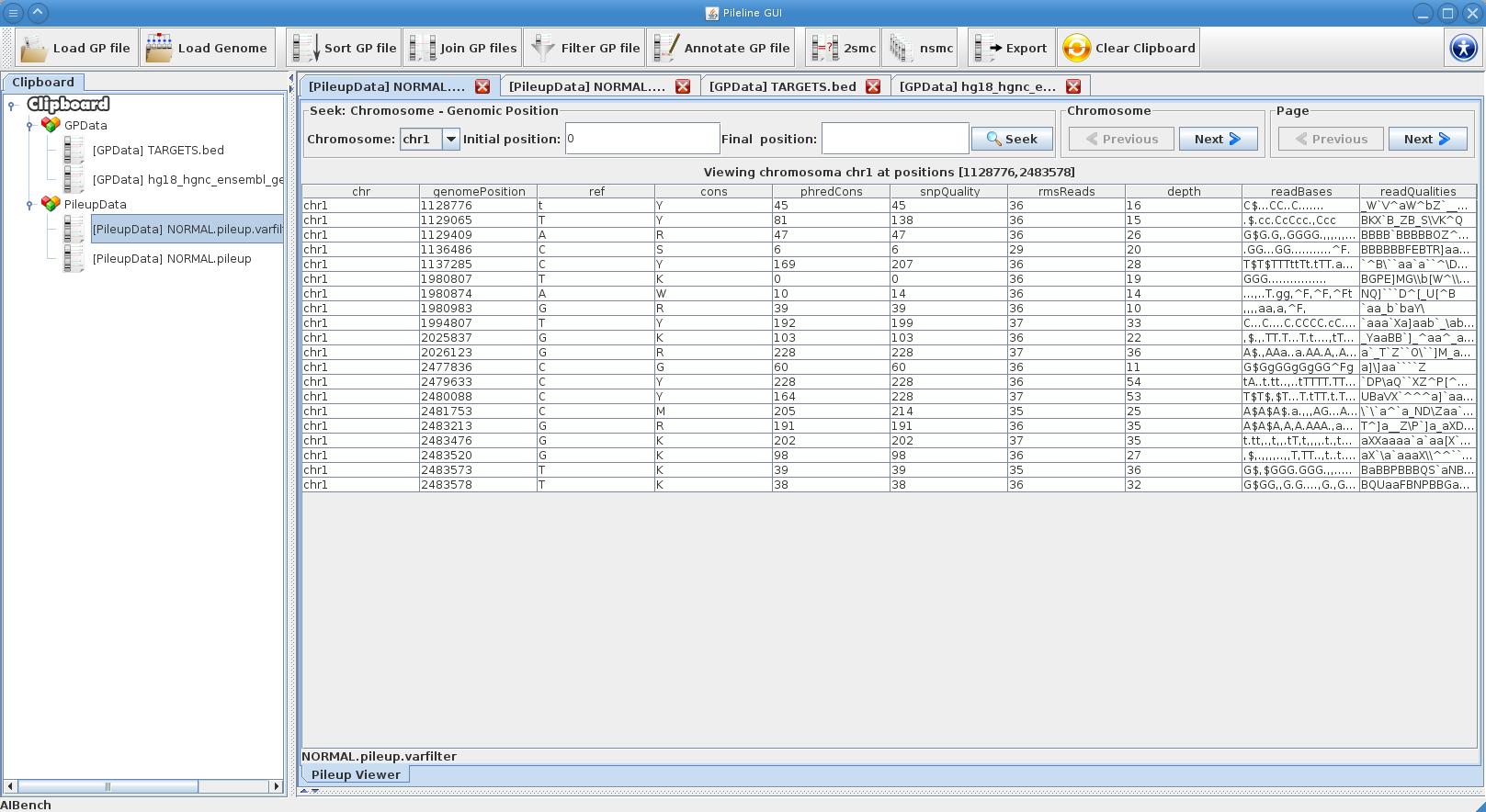1486x812 pixels.
Task: Click the clipboard panel horizontal scrollbar thumb
Action: (108, 786)
